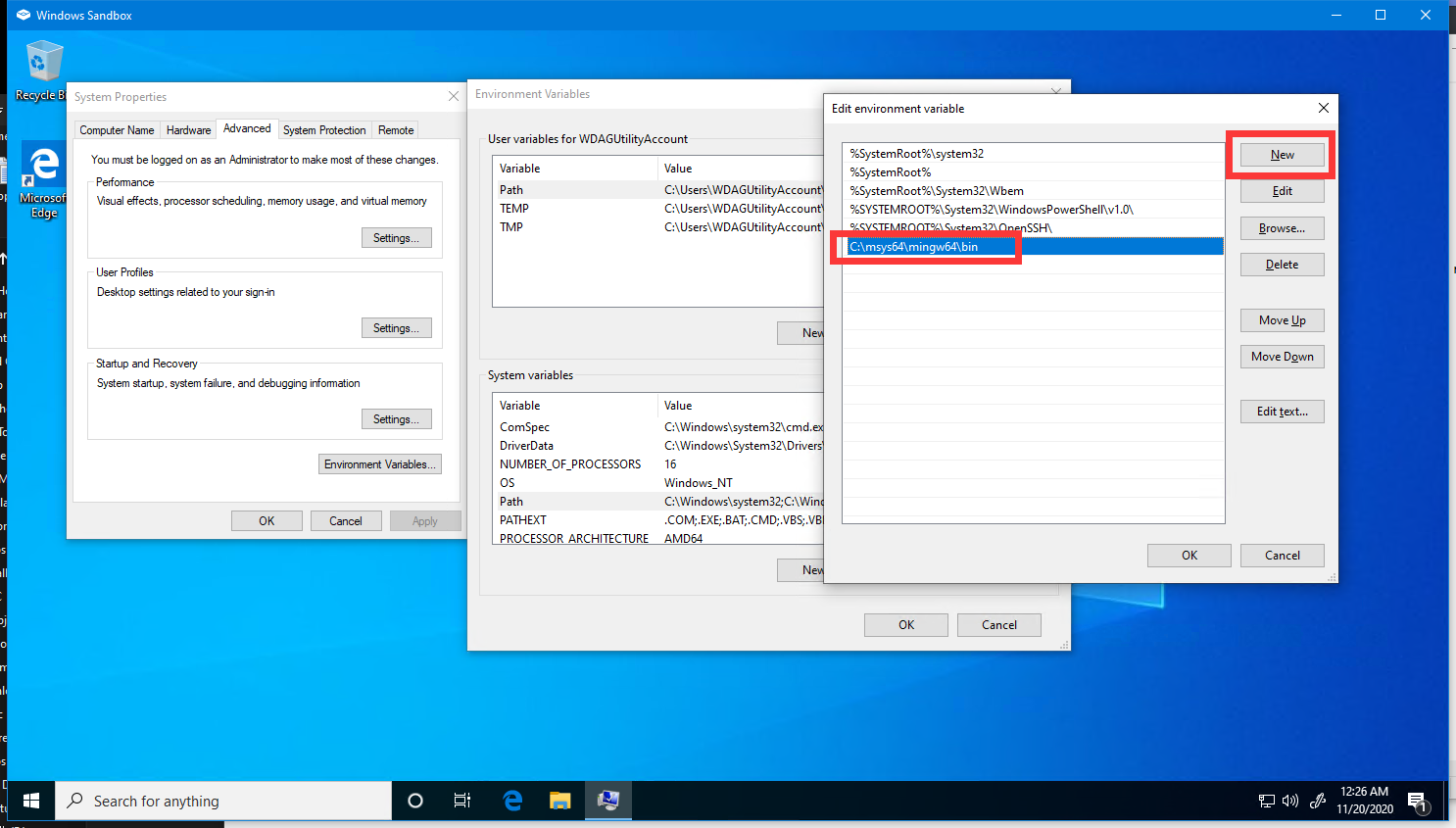1456x828 pixels.
Task: Select user variable TMP row
Action: pyautogui.click(x=660, y=227)
